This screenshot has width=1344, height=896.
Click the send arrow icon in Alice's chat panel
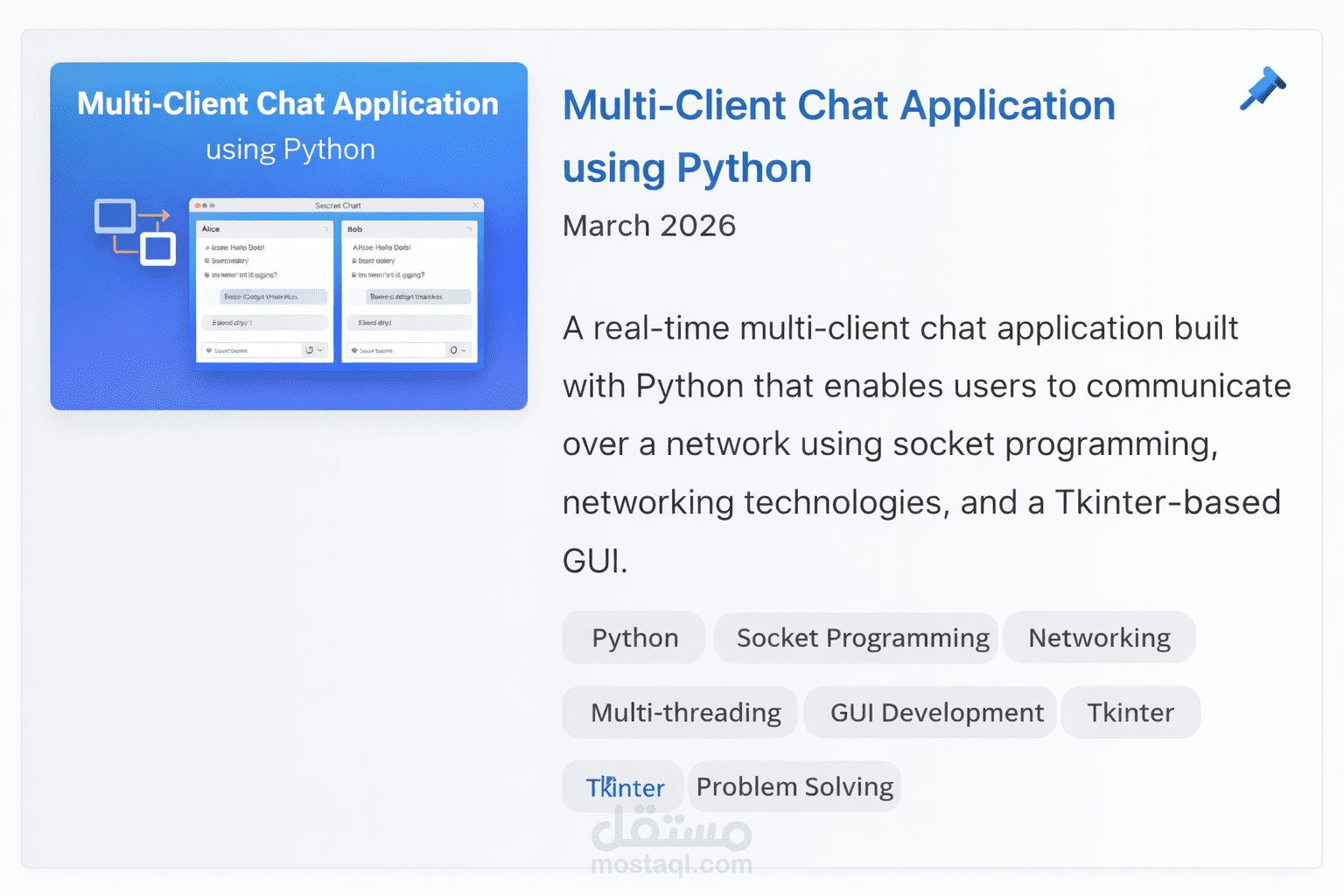pos(310,350)
